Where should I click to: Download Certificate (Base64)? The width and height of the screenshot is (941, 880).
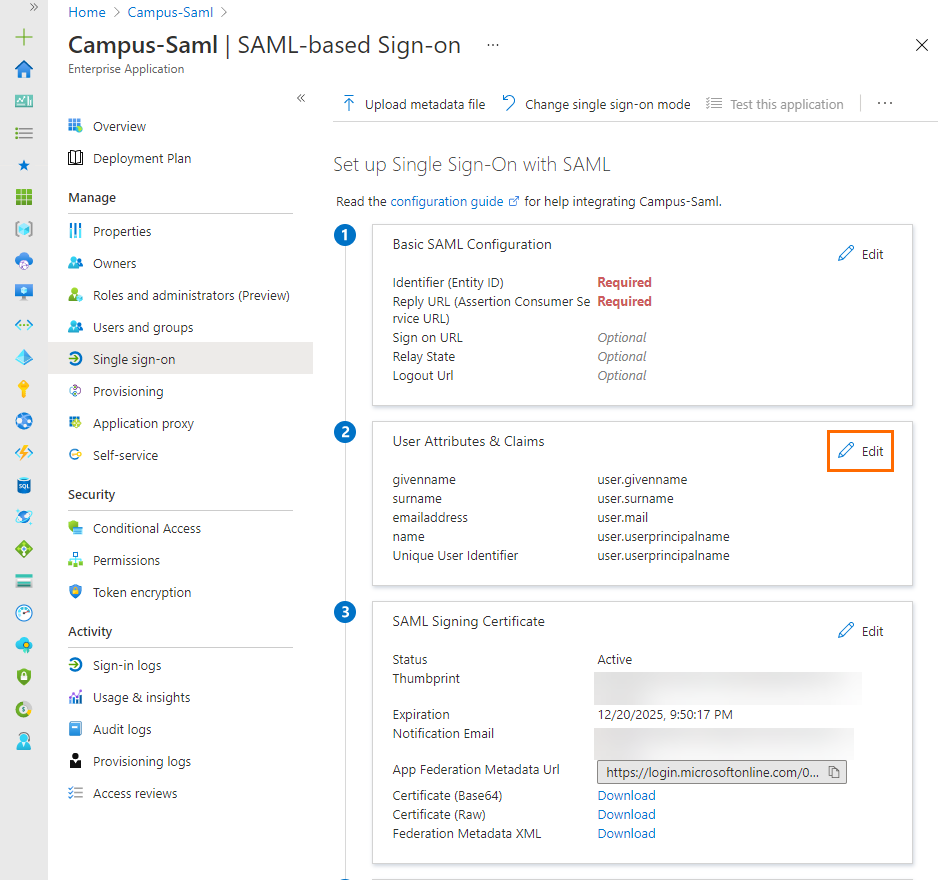coord(626,795)
